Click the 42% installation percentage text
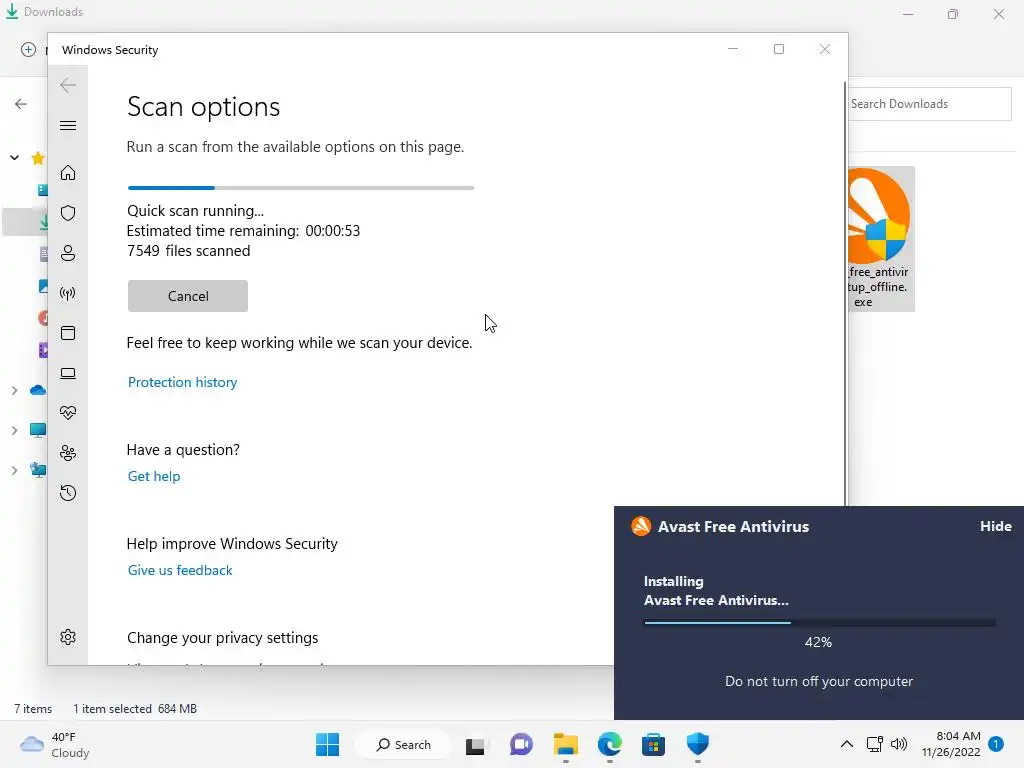 (x=818, y=643)
